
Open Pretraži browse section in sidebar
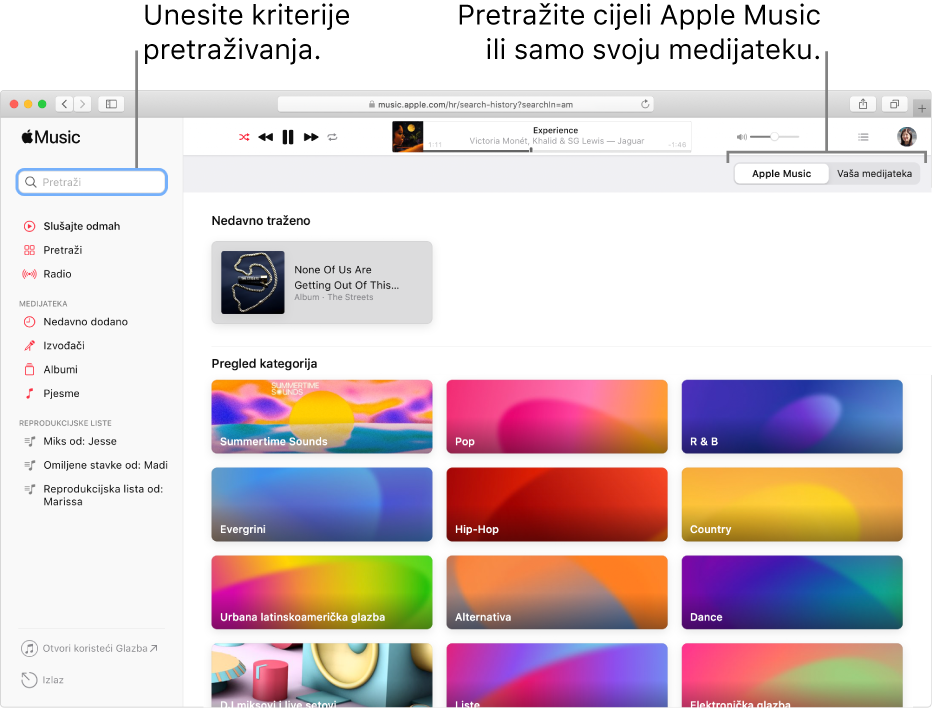pyautogui.click(x=63, y=250)
